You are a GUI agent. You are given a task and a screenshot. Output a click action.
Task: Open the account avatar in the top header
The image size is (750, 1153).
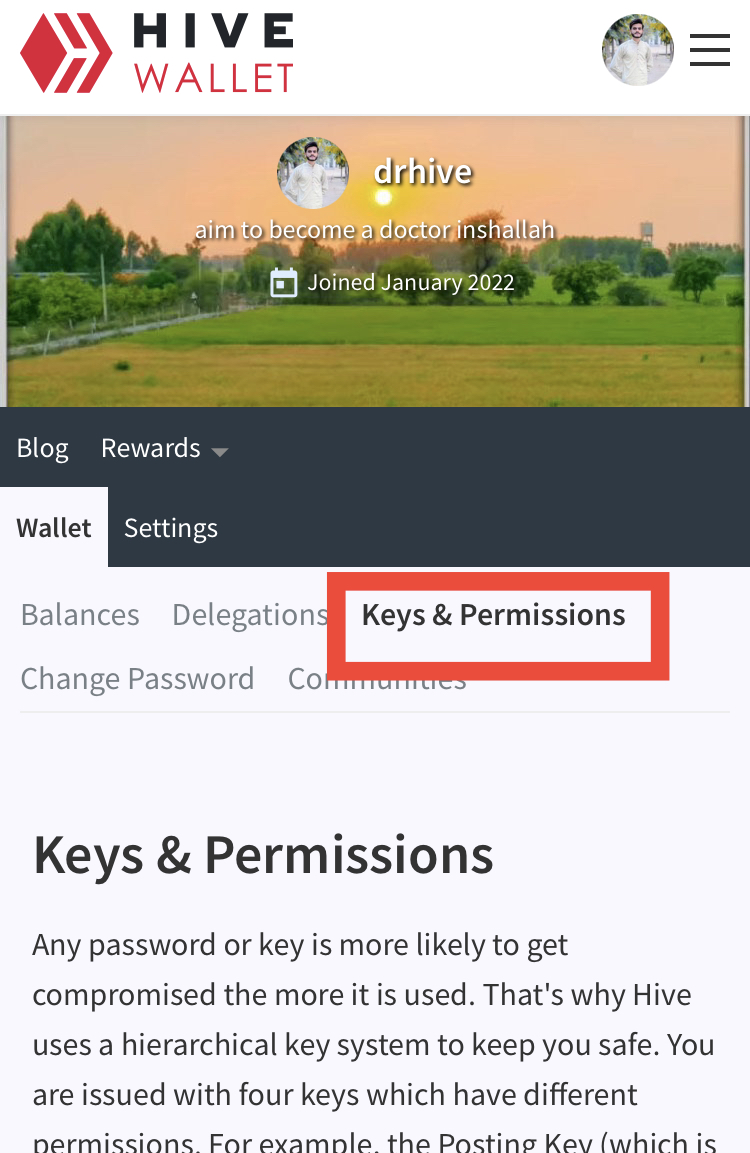638,50
